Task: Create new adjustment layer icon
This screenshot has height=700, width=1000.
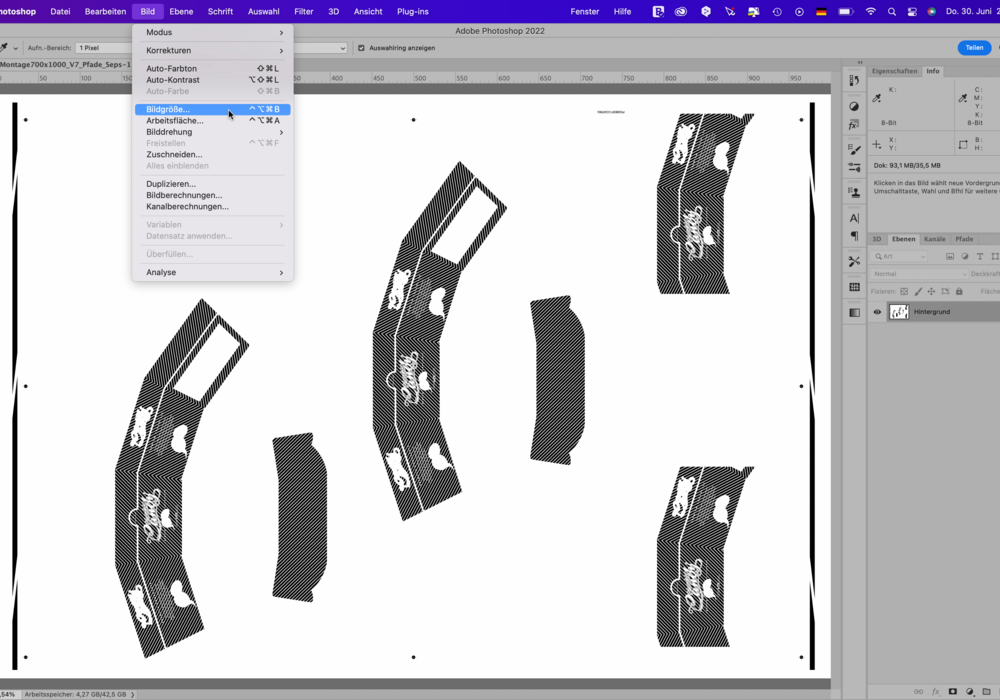Action: click(x=970, y=692)
